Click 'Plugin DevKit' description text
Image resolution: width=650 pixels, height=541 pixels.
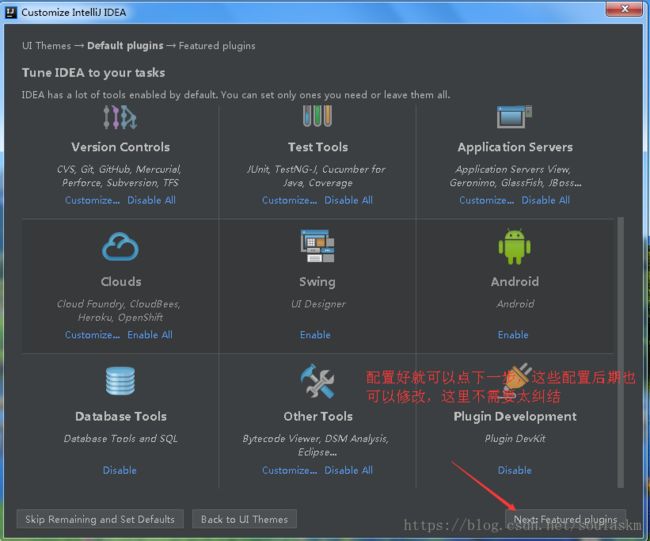coord(515,439)
